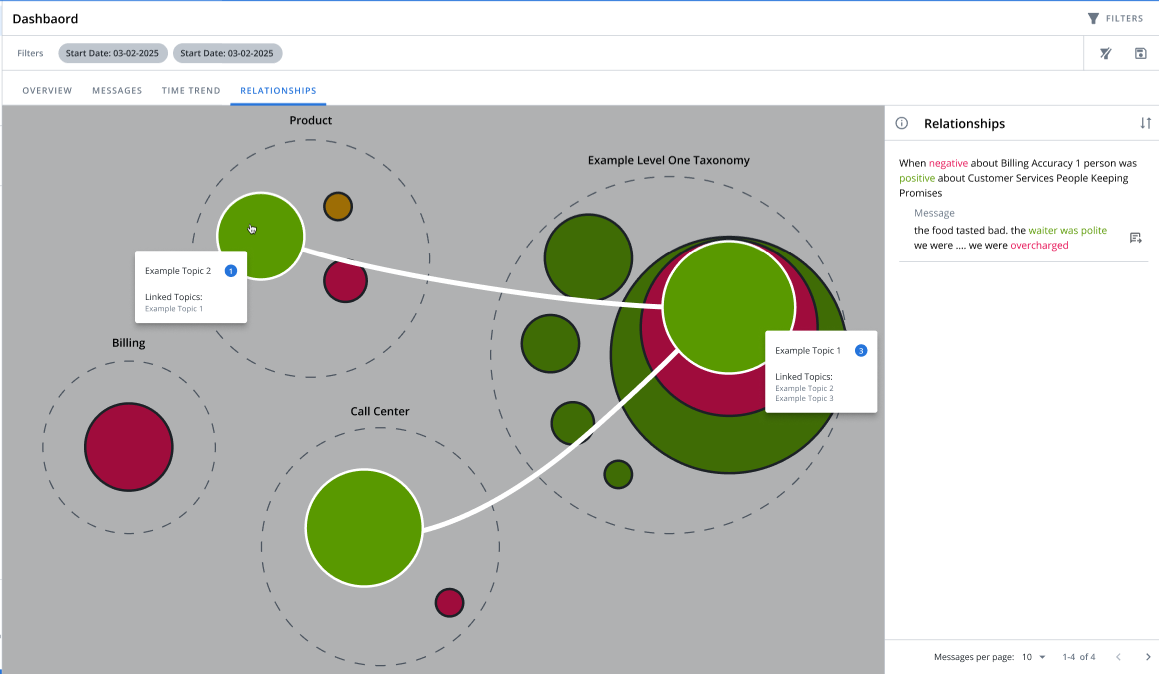Viewport: 1159px width, 674px height.
Task: Click the second Start Date filter chip
Action: point(228,53)
